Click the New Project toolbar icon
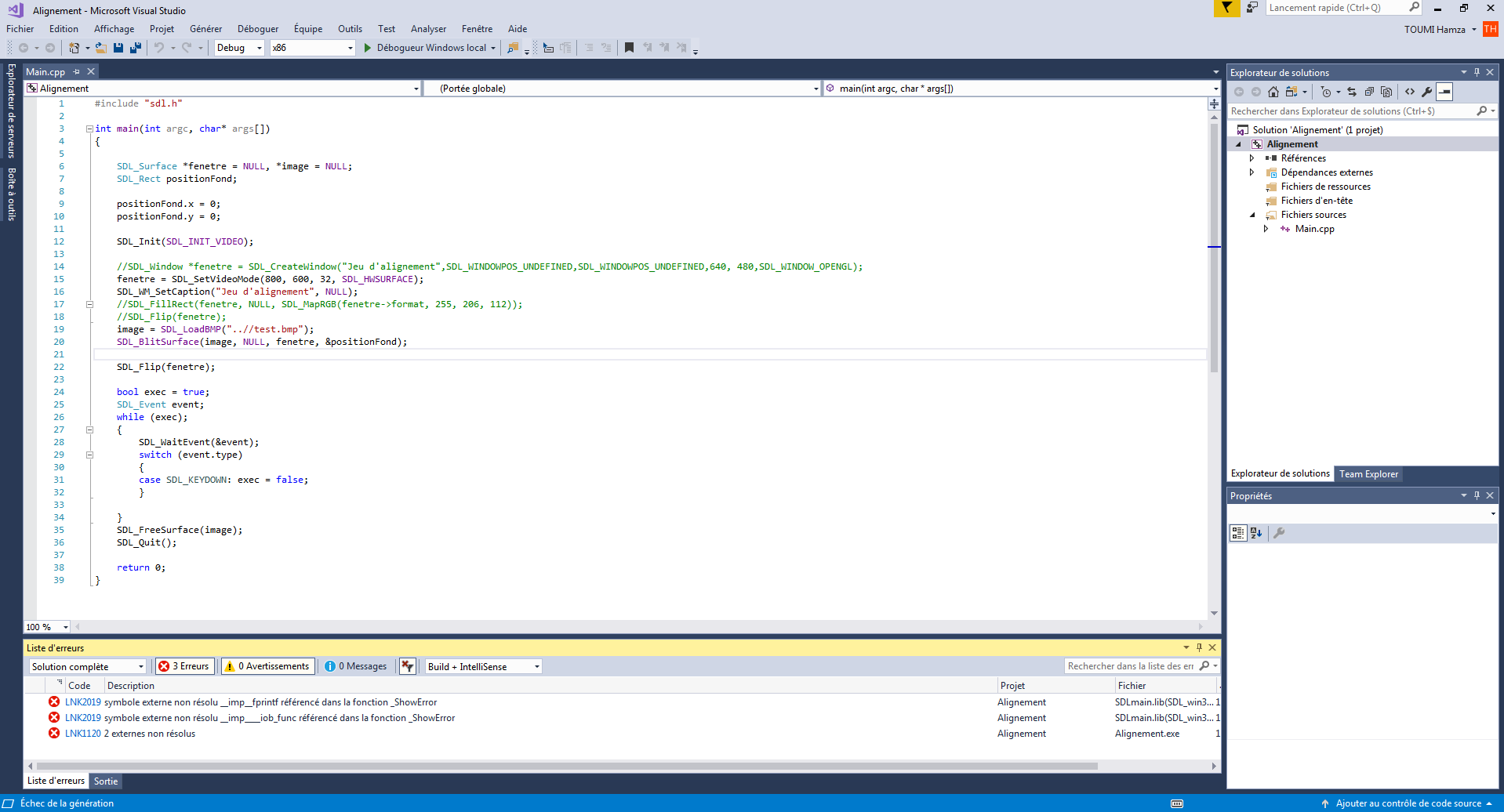 click(74, 48)
